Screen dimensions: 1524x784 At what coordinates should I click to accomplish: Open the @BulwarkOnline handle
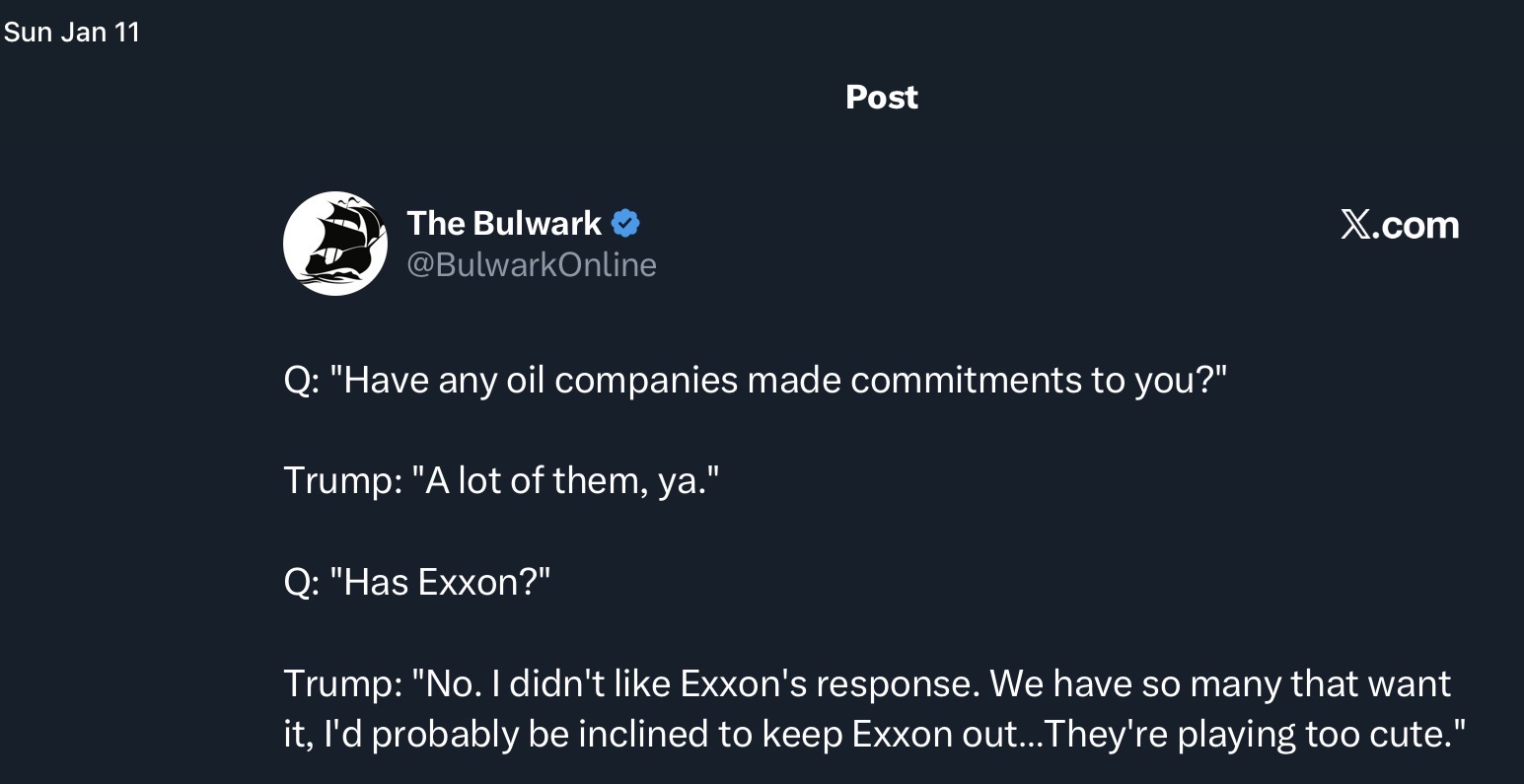point(532,264)
